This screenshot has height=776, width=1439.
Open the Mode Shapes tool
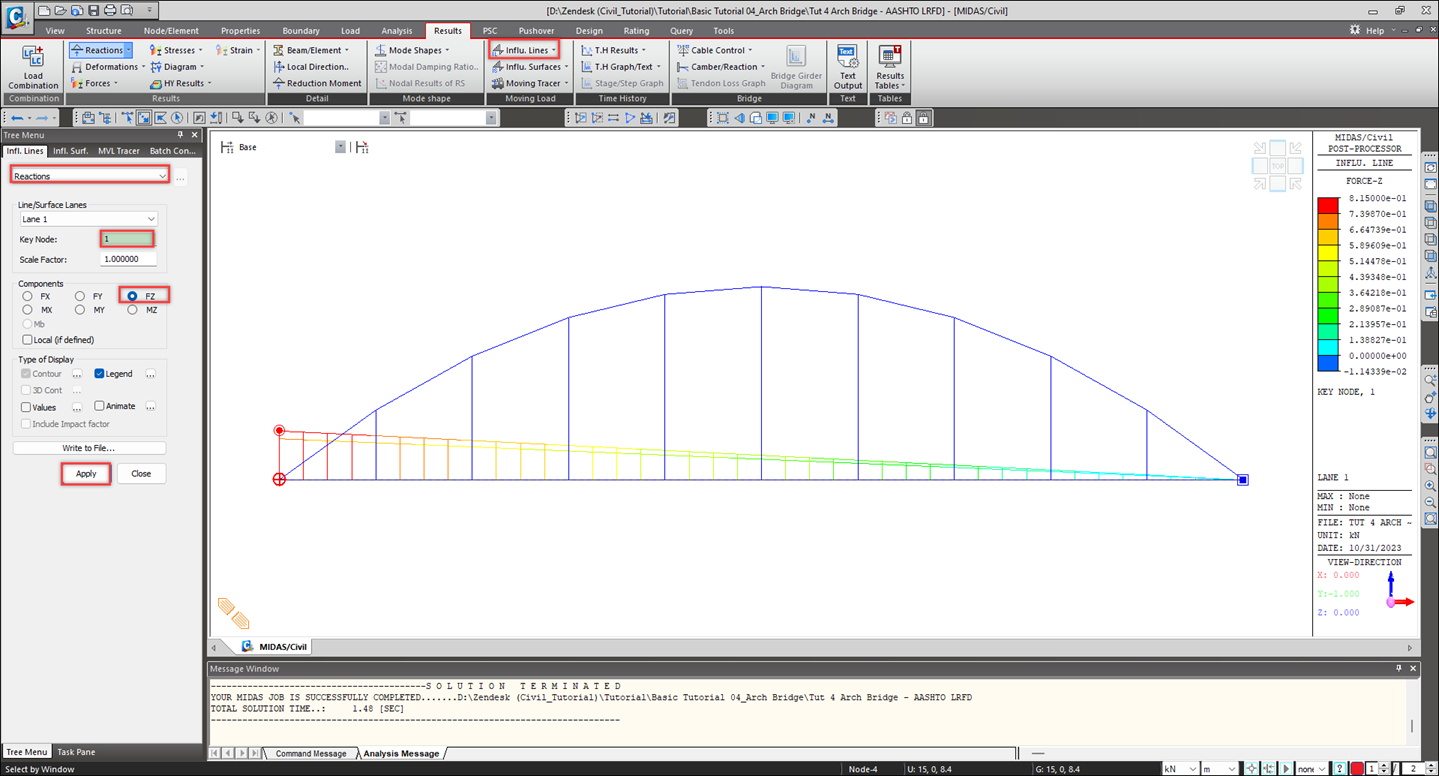pos(413,50)
